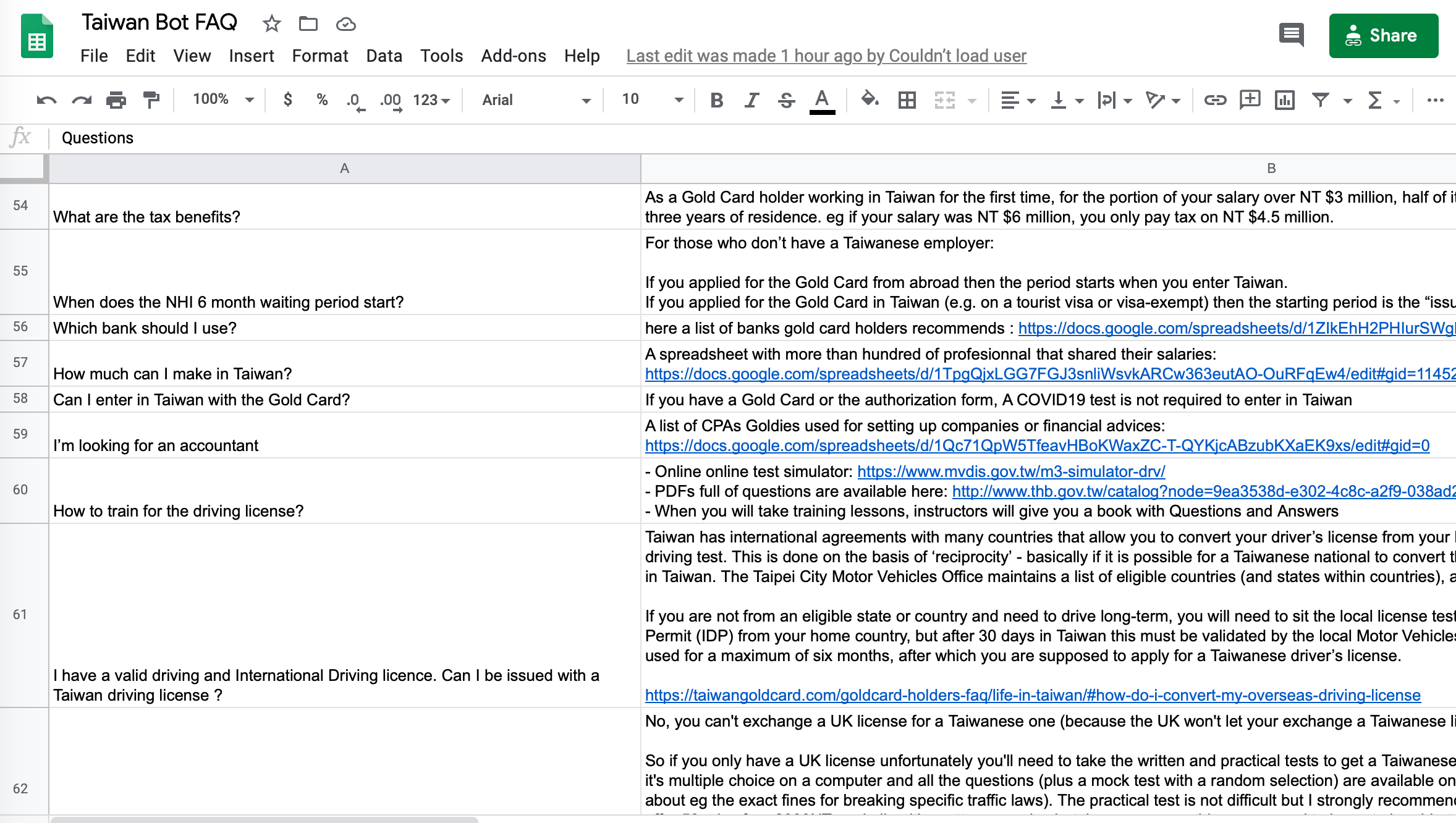Click the Insert link icon
Screen dimensions: 1456x823
(1215, 100)
